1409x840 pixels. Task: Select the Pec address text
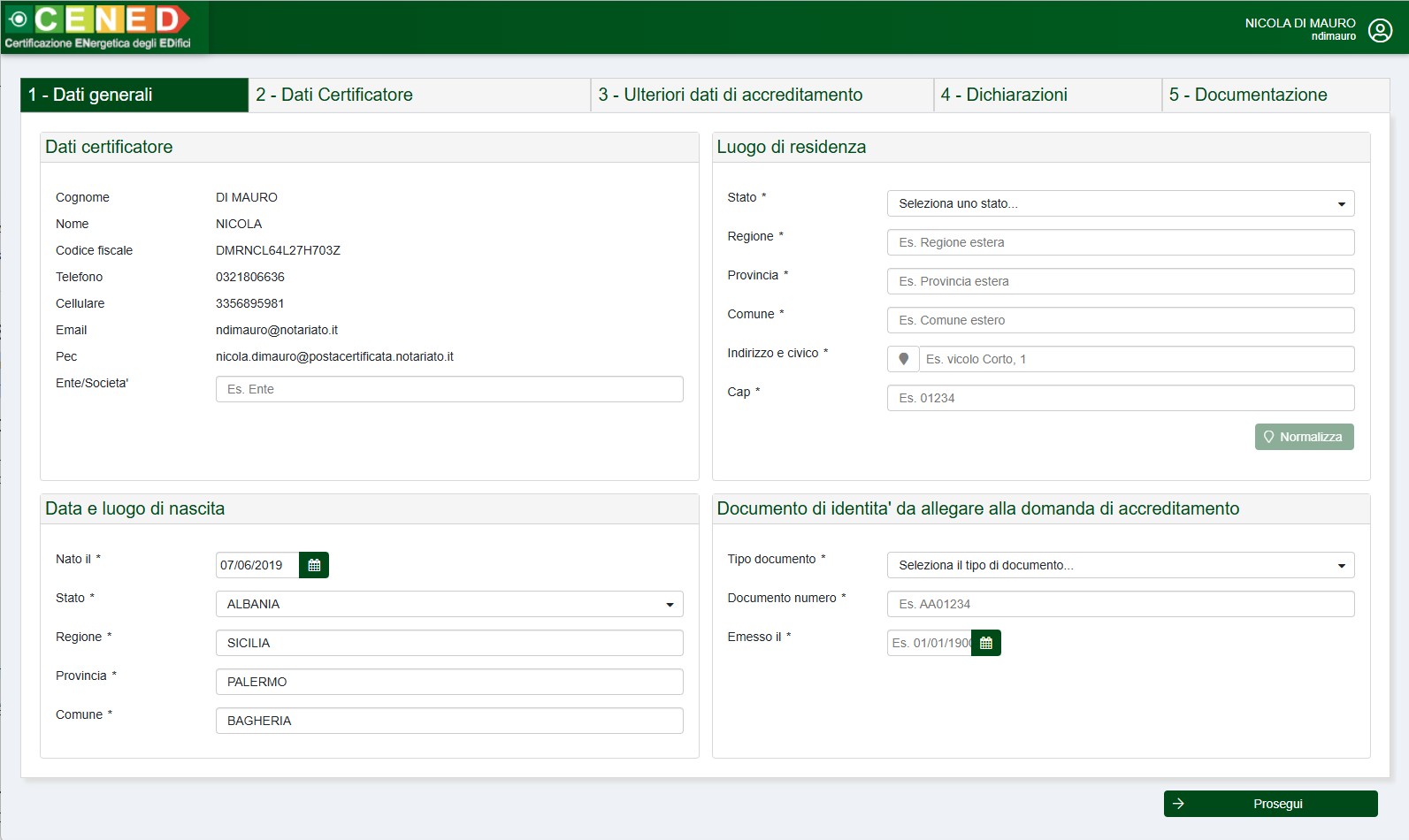pyautogui.click(x=334, y=356)
